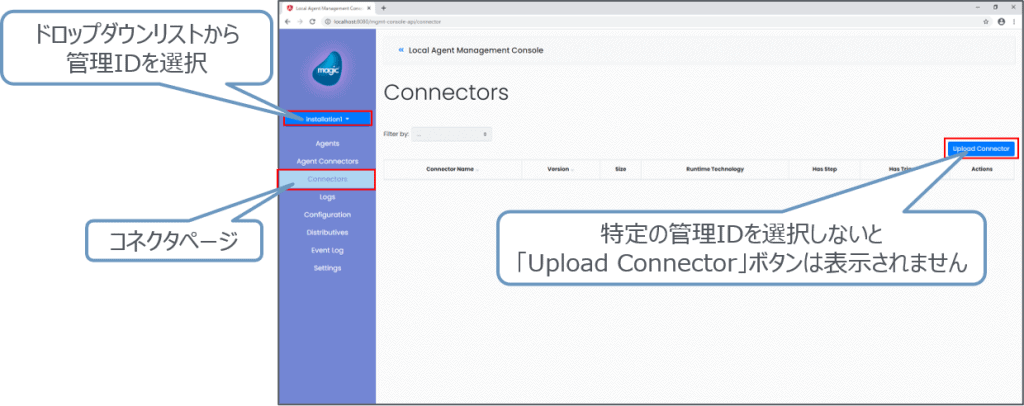Reload the page with the refresh icon
The image size is (1024, 406).
coord(310,20)
